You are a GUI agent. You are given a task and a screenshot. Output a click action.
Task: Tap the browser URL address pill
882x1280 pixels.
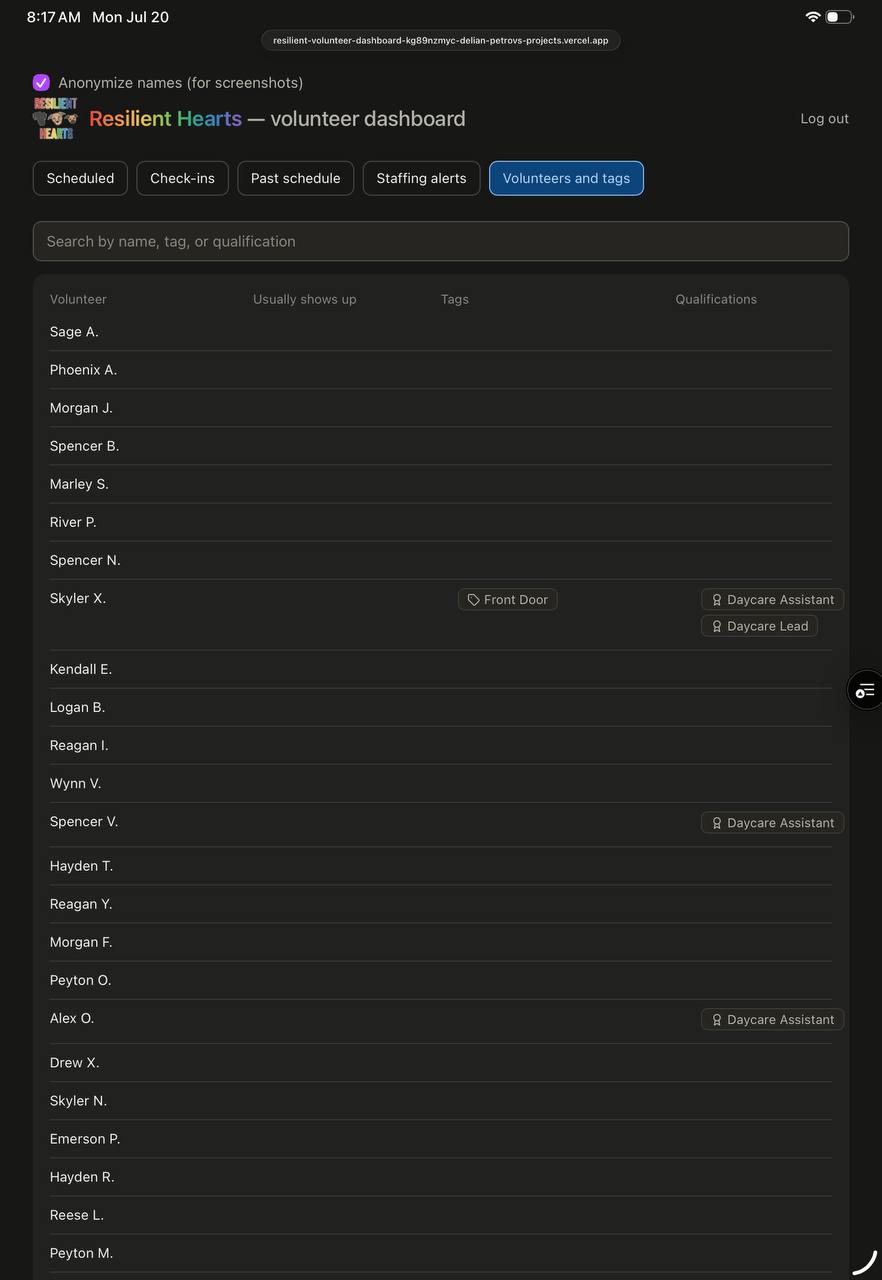(441, 40)
